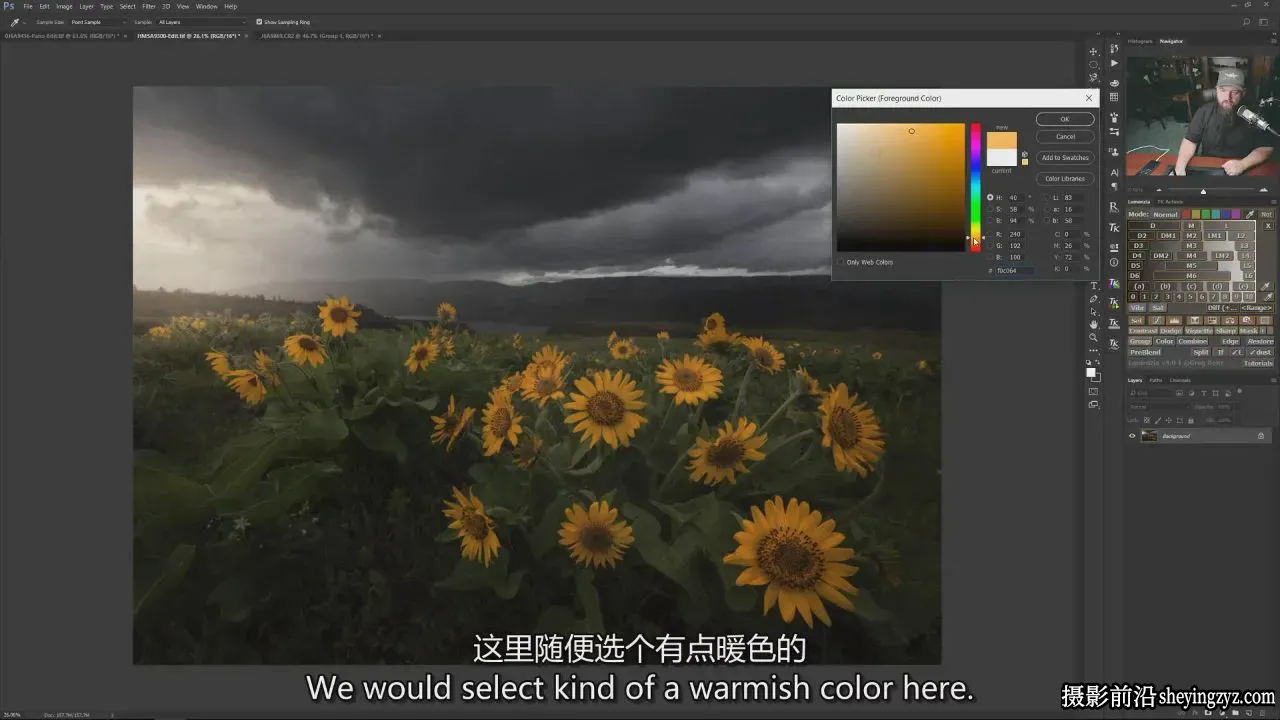Click the Background layer lock icon
The image size is (1280, 720).
pos(1260,436)
